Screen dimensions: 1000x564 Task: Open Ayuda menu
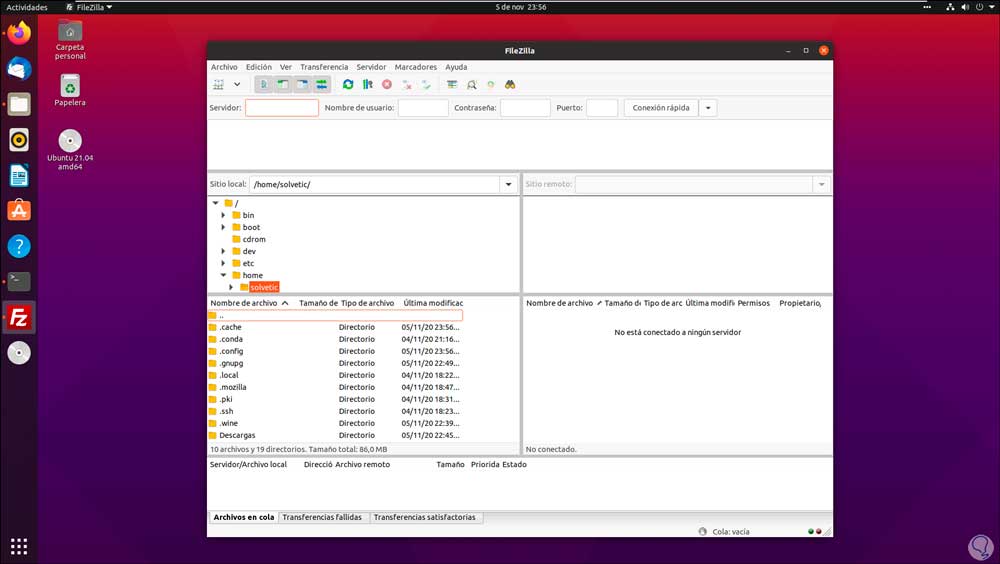(456, 67)
